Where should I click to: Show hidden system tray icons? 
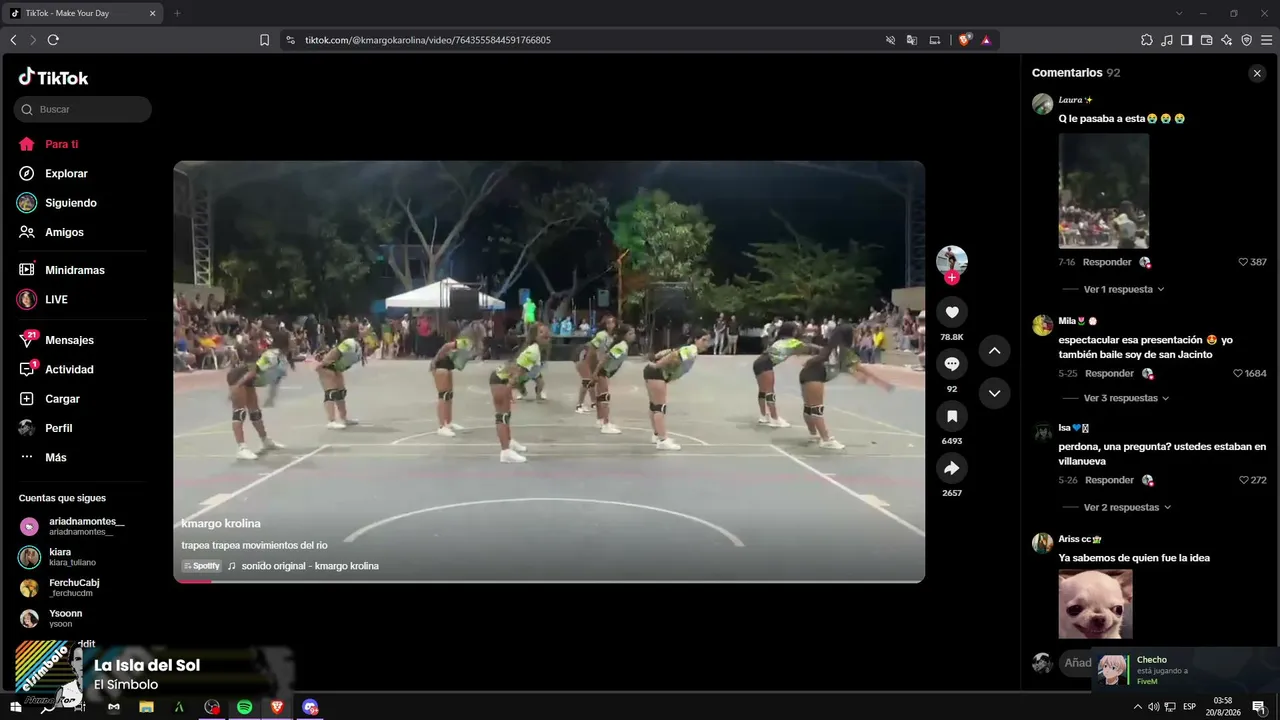pyautogui.click(x=1137, y=707)
